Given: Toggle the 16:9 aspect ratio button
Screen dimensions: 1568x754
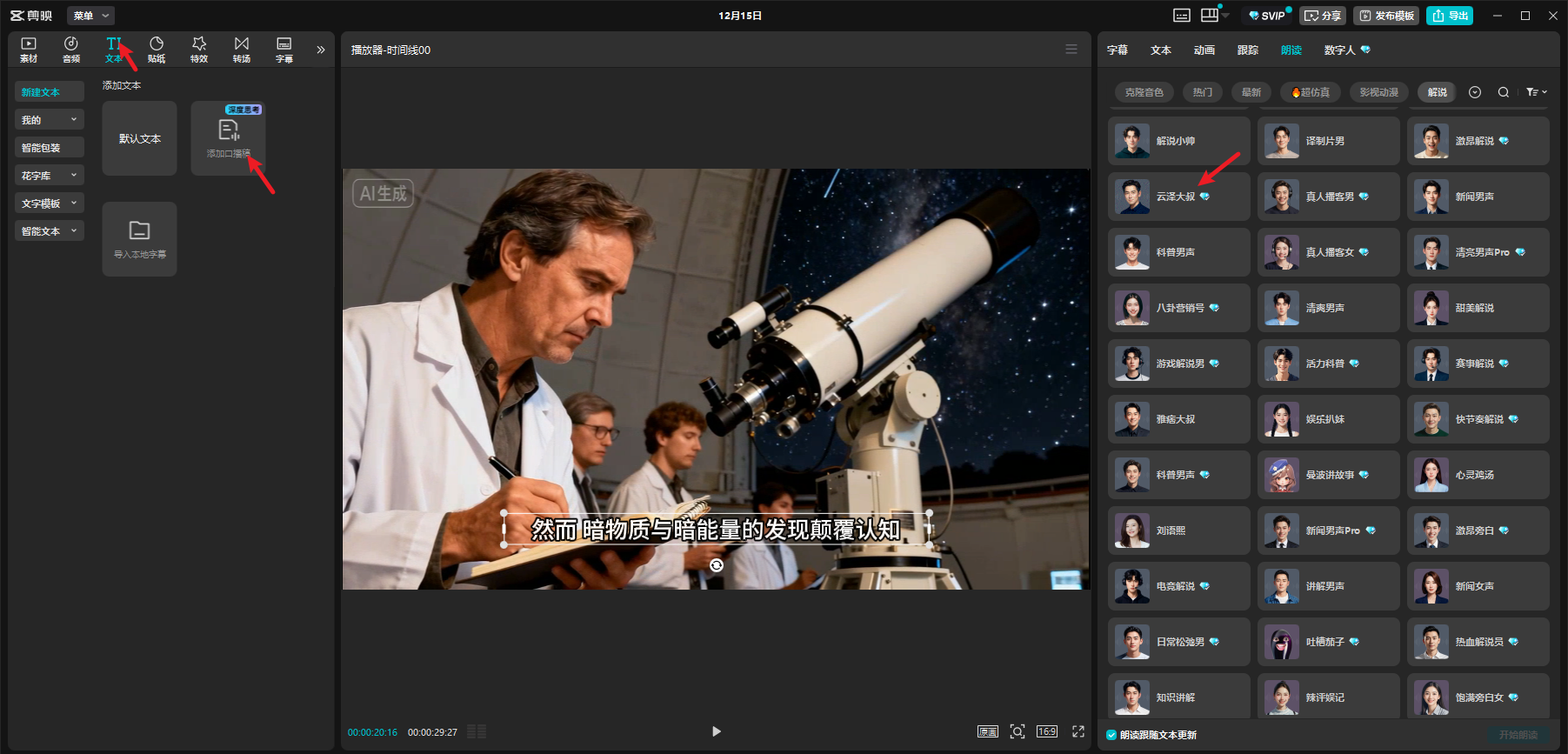Looking at the screenshot, I should click(x=1047, y=731).
